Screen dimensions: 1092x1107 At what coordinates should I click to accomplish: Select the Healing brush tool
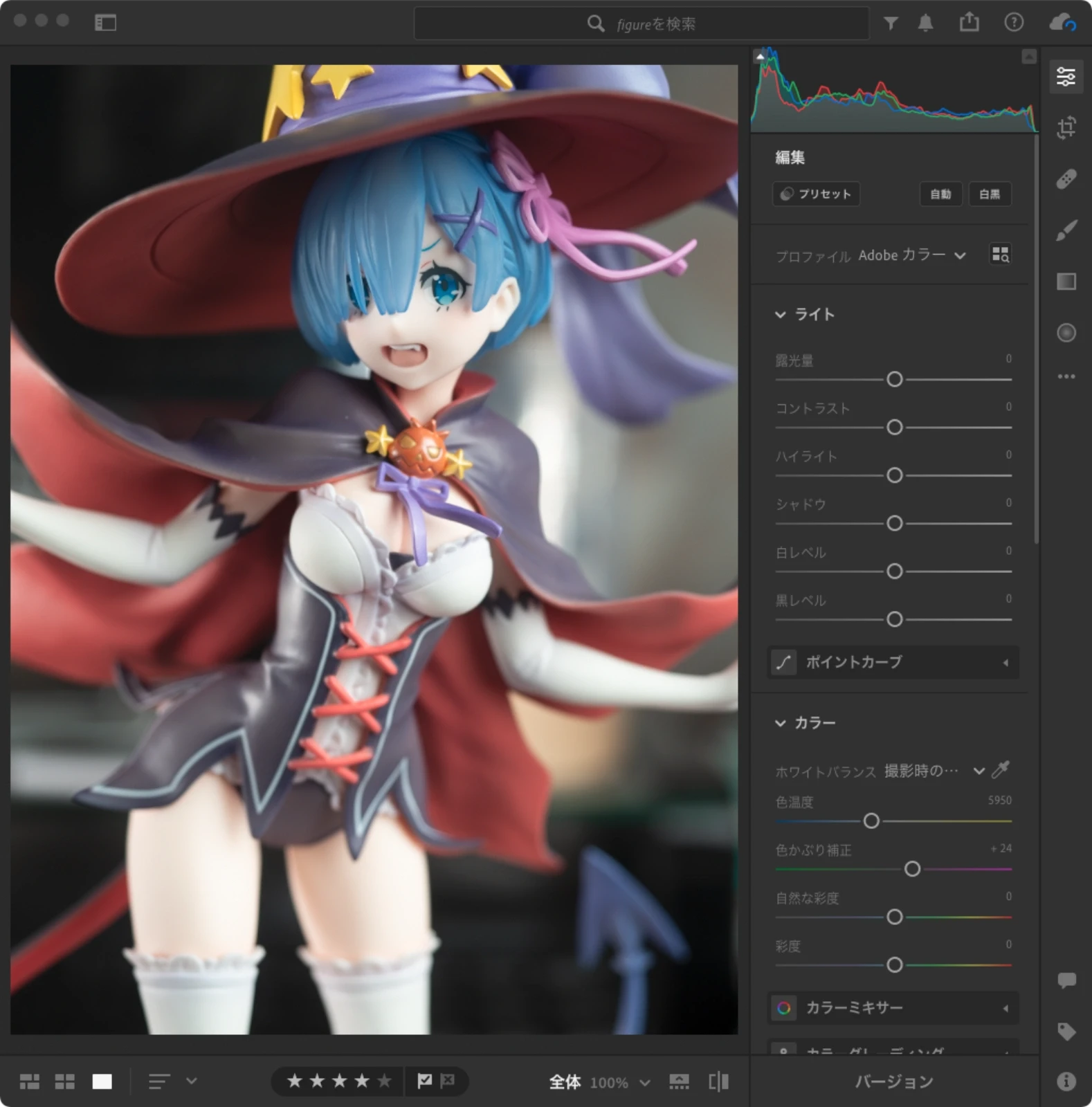[1066, 179]
